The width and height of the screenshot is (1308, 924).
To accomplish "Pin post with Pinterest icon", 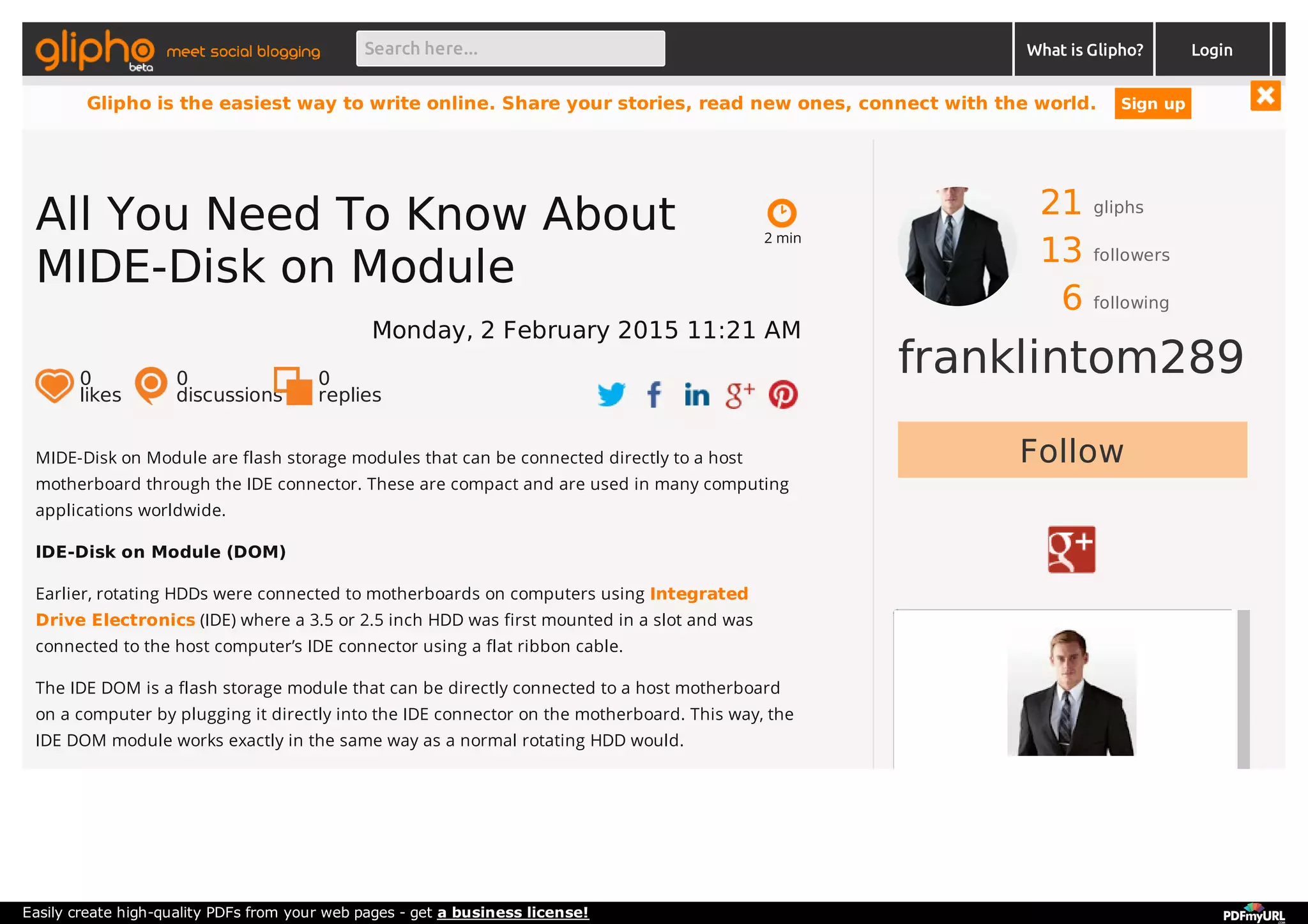I will pos(783,395).
